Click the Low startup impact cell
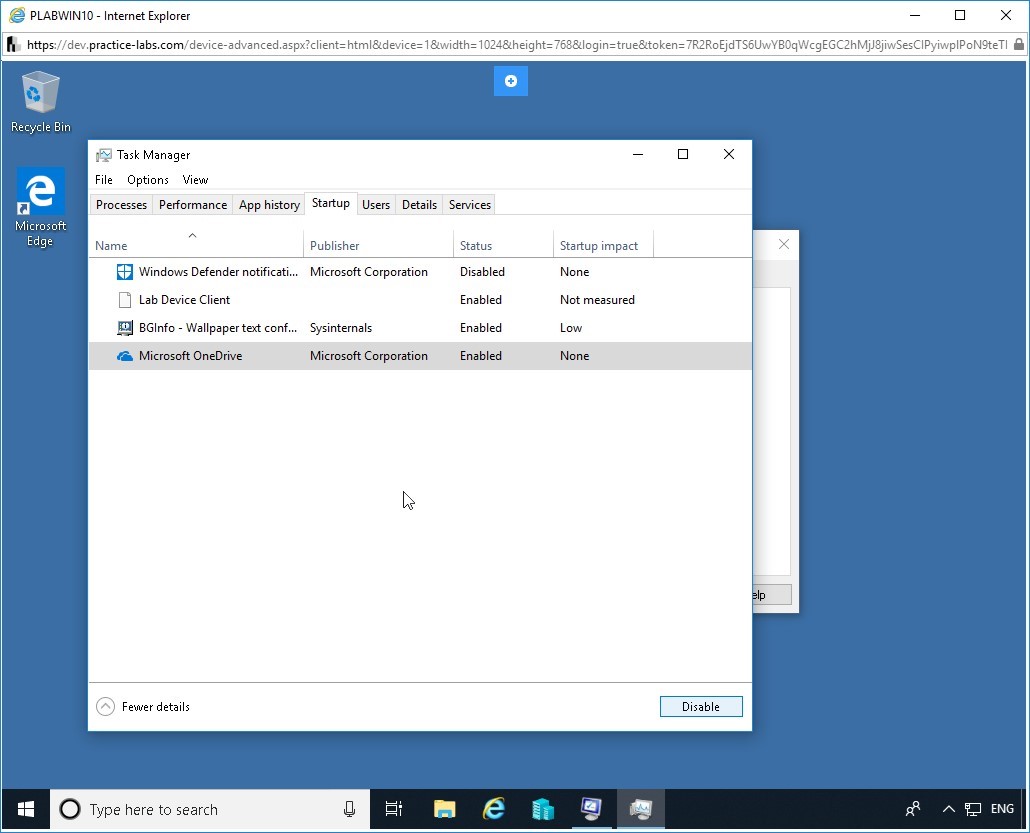Viewport: 1030px width, 833px height. (x=571, y=328)
